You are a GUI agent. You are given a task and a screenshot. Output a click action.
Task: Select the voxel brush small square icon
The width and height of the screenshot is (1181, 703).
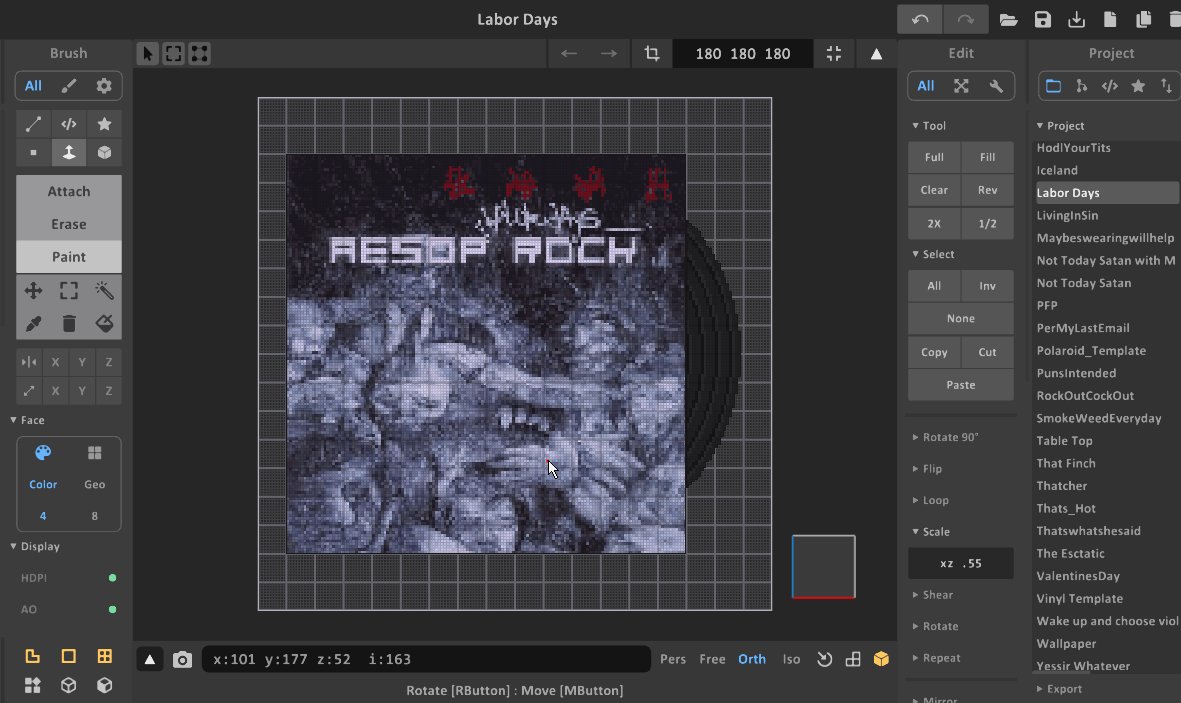point(33,152)
